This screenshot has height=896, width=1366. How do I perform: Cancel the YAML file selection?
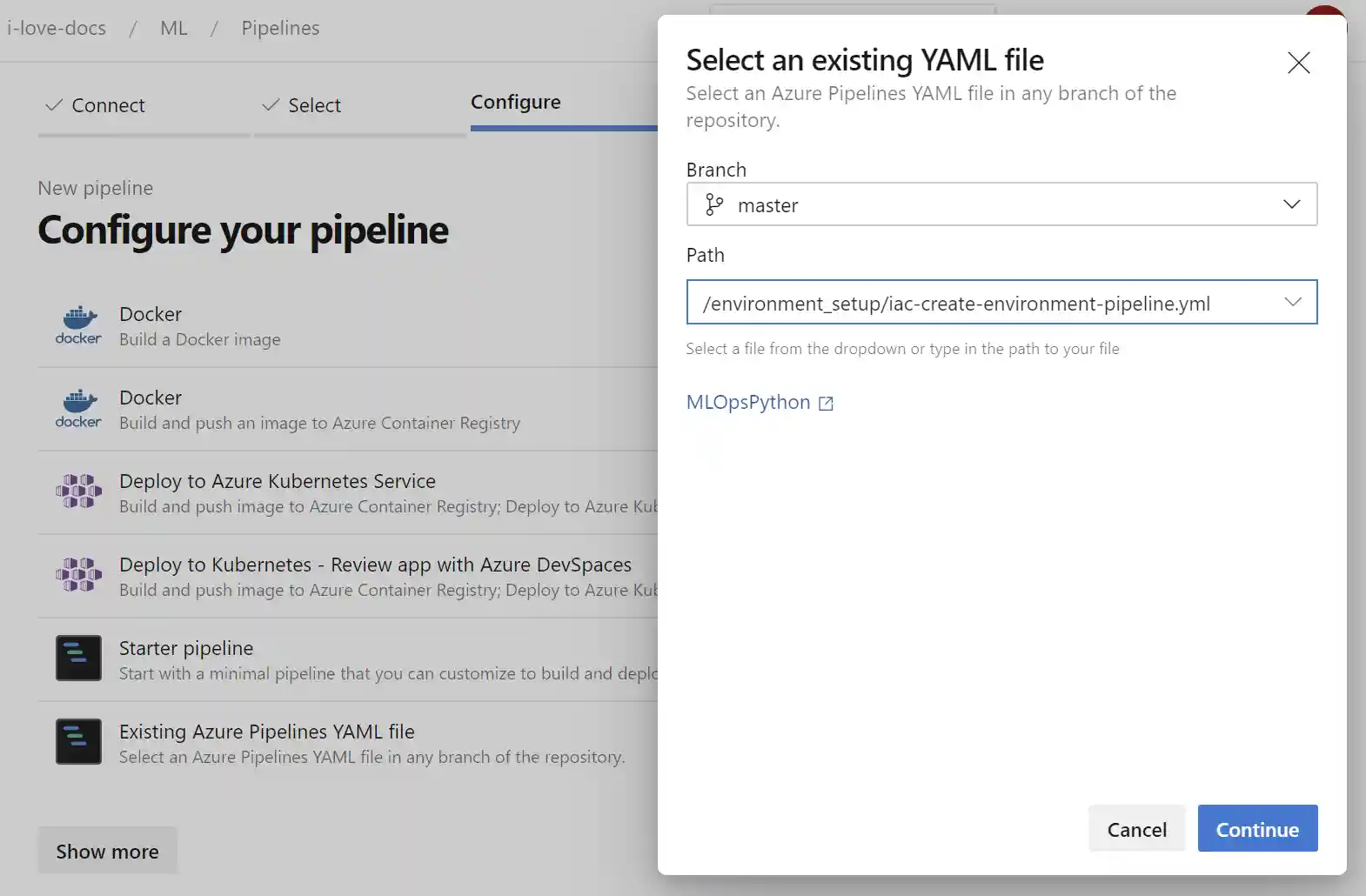point(1136,828)
